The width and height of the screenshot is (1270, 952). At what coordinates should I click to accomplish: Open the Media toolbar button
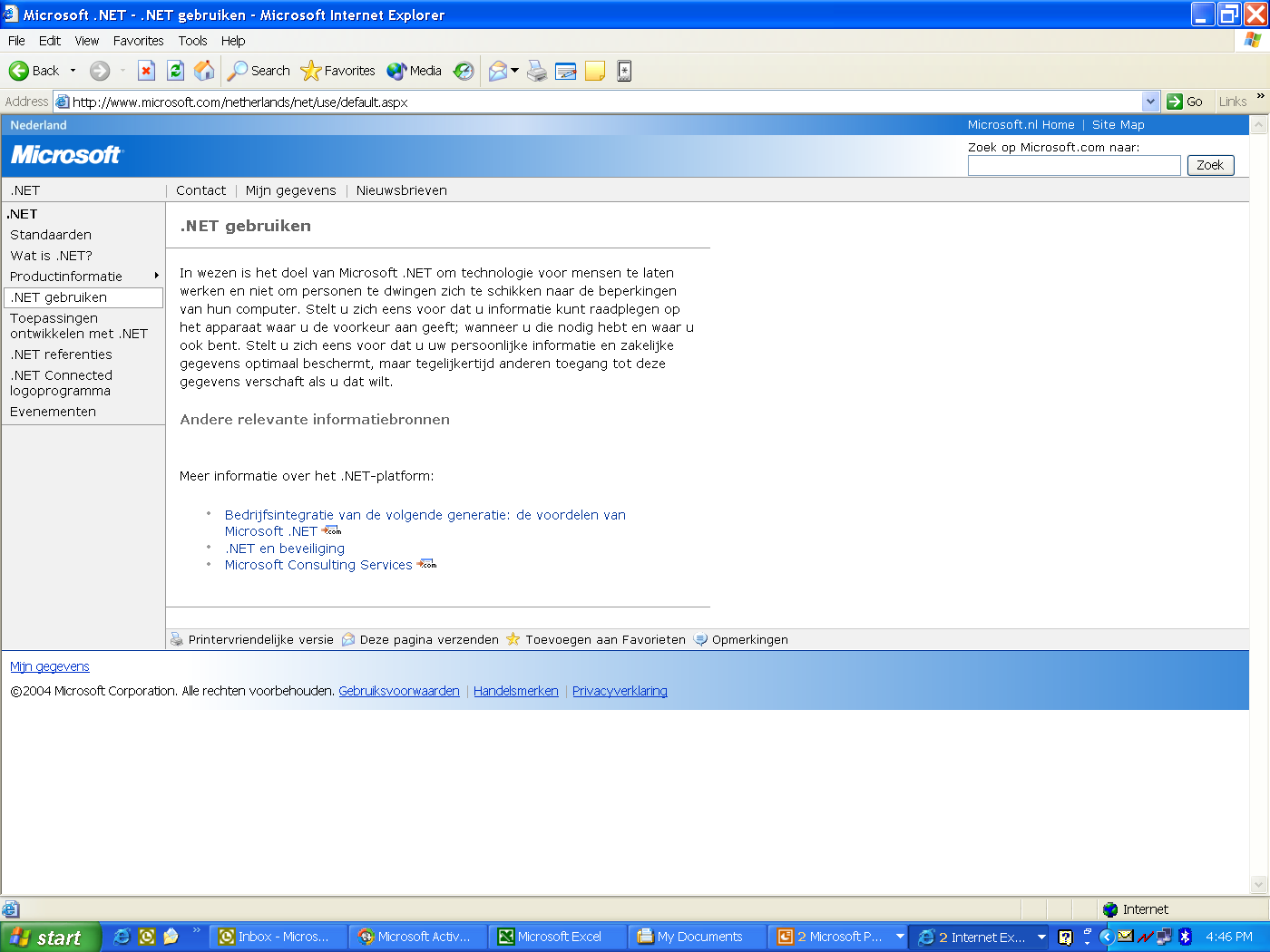415,71
